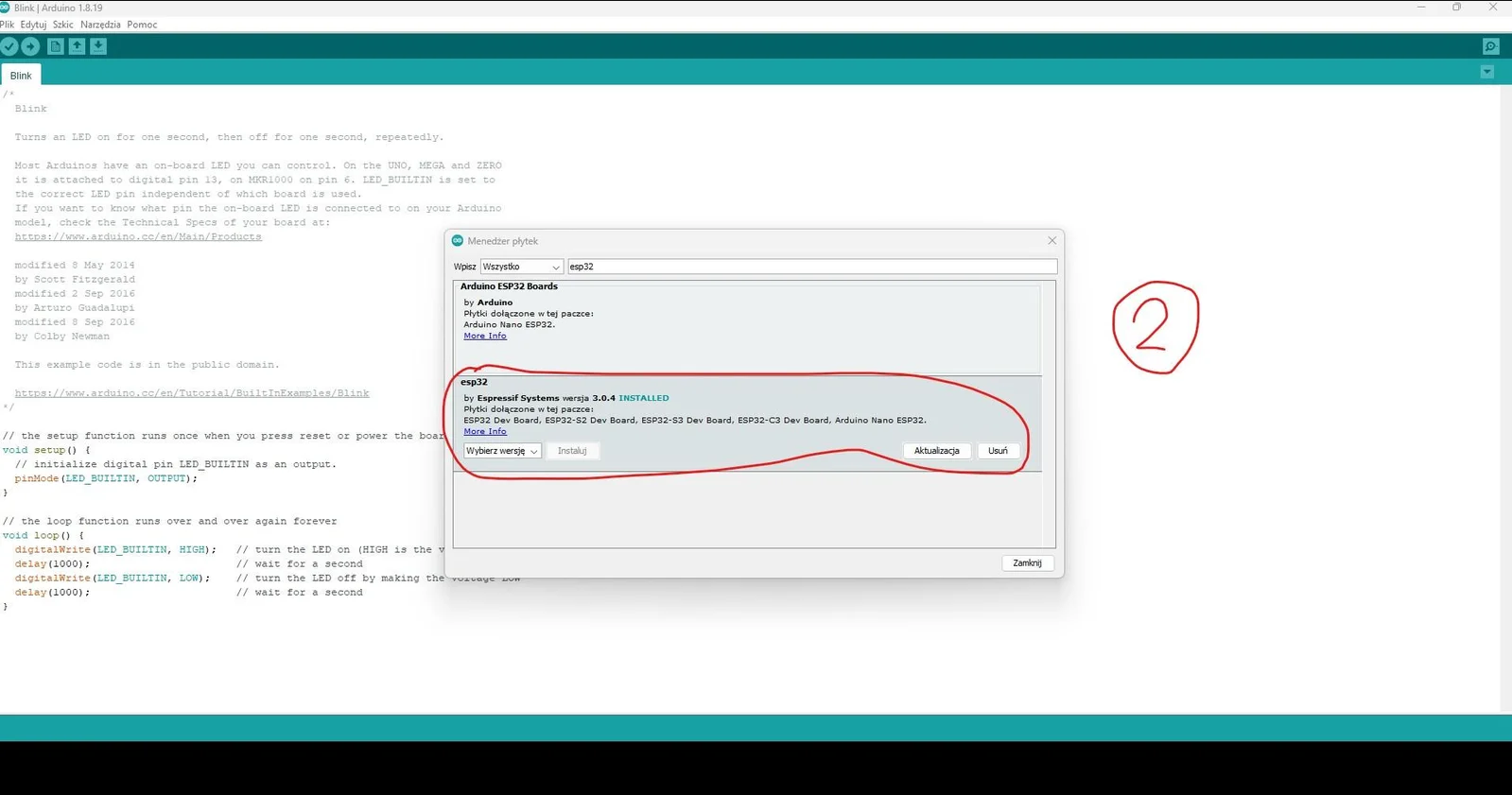The height and width of the screenshot is (795, 1512).
Task: Open the Narzędzia menu
Action: [100, 25]
